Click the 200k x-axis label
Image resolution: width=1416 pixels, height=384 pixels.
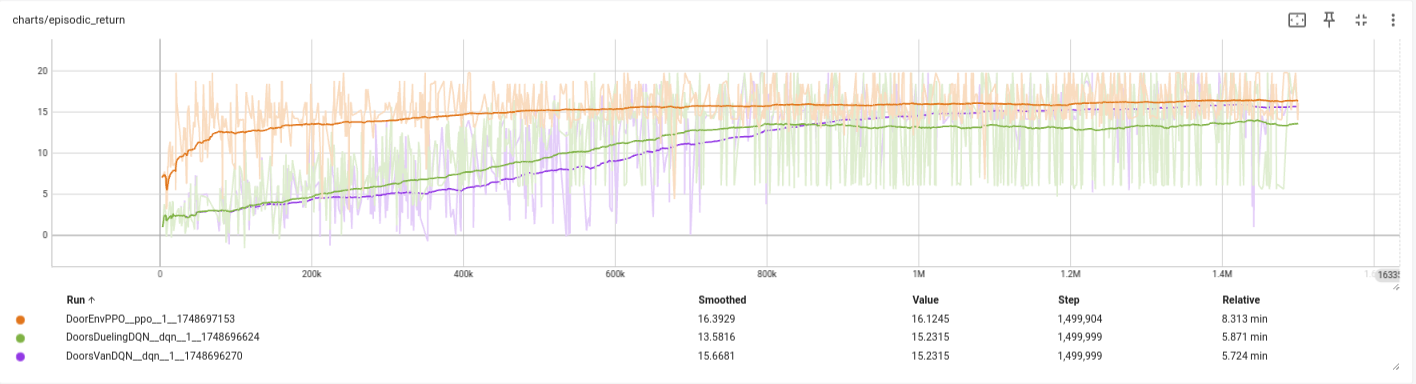(x=311, y=273)
